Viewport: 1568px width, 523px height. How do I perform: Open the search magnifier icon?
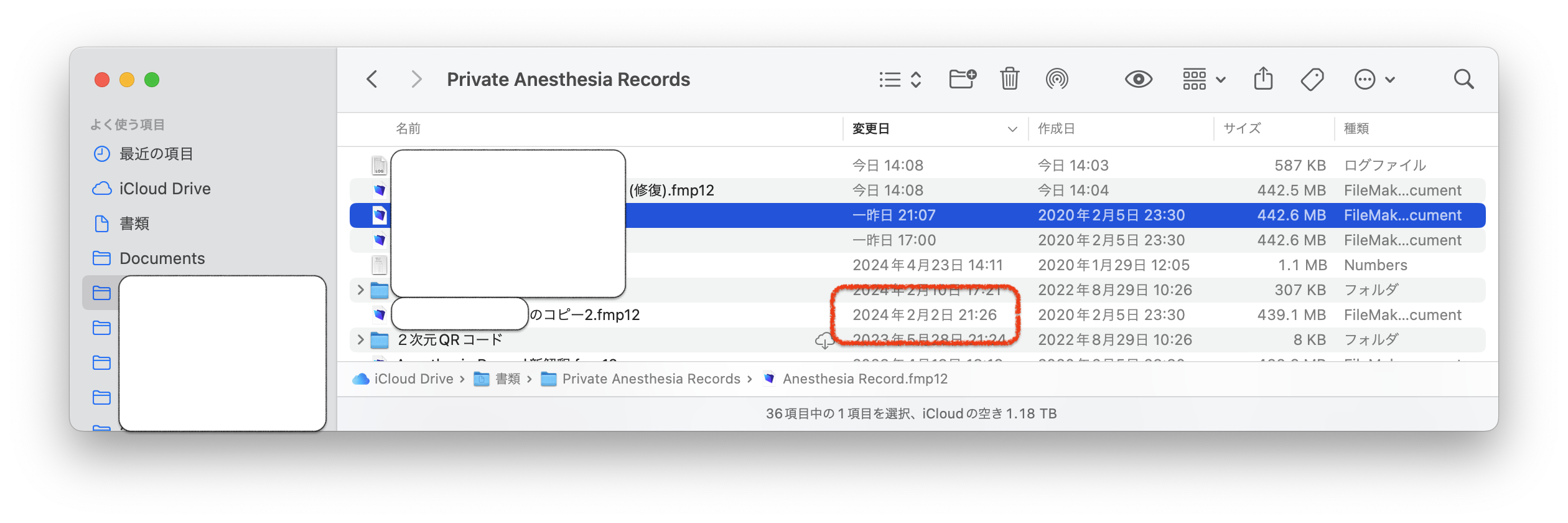[1463, 80]
